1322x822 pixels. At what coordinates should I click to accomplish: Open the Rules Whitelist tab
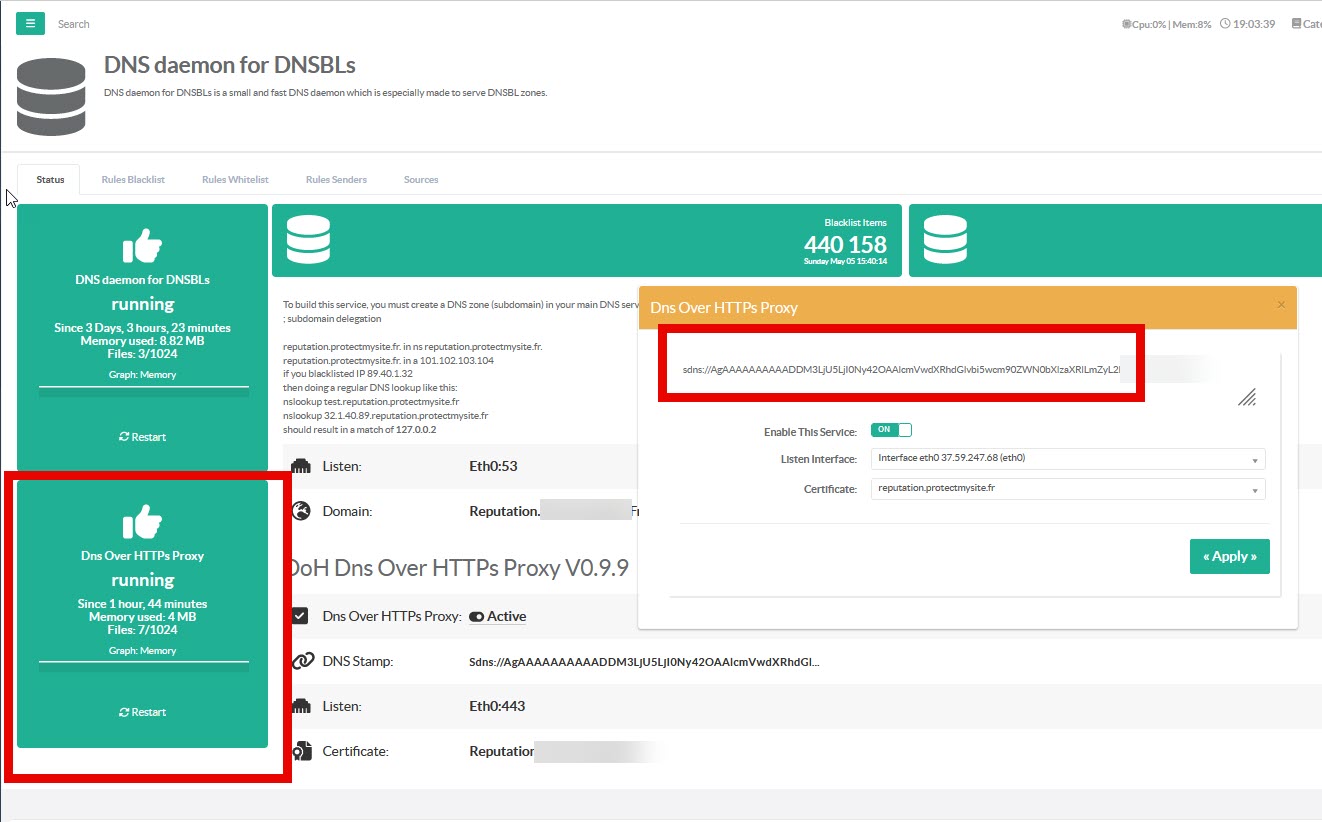235,180
